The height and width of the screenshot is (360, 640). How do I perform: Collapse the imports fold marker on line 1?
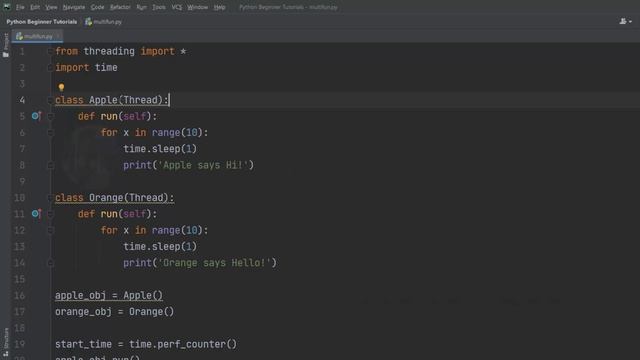[50, 51]
